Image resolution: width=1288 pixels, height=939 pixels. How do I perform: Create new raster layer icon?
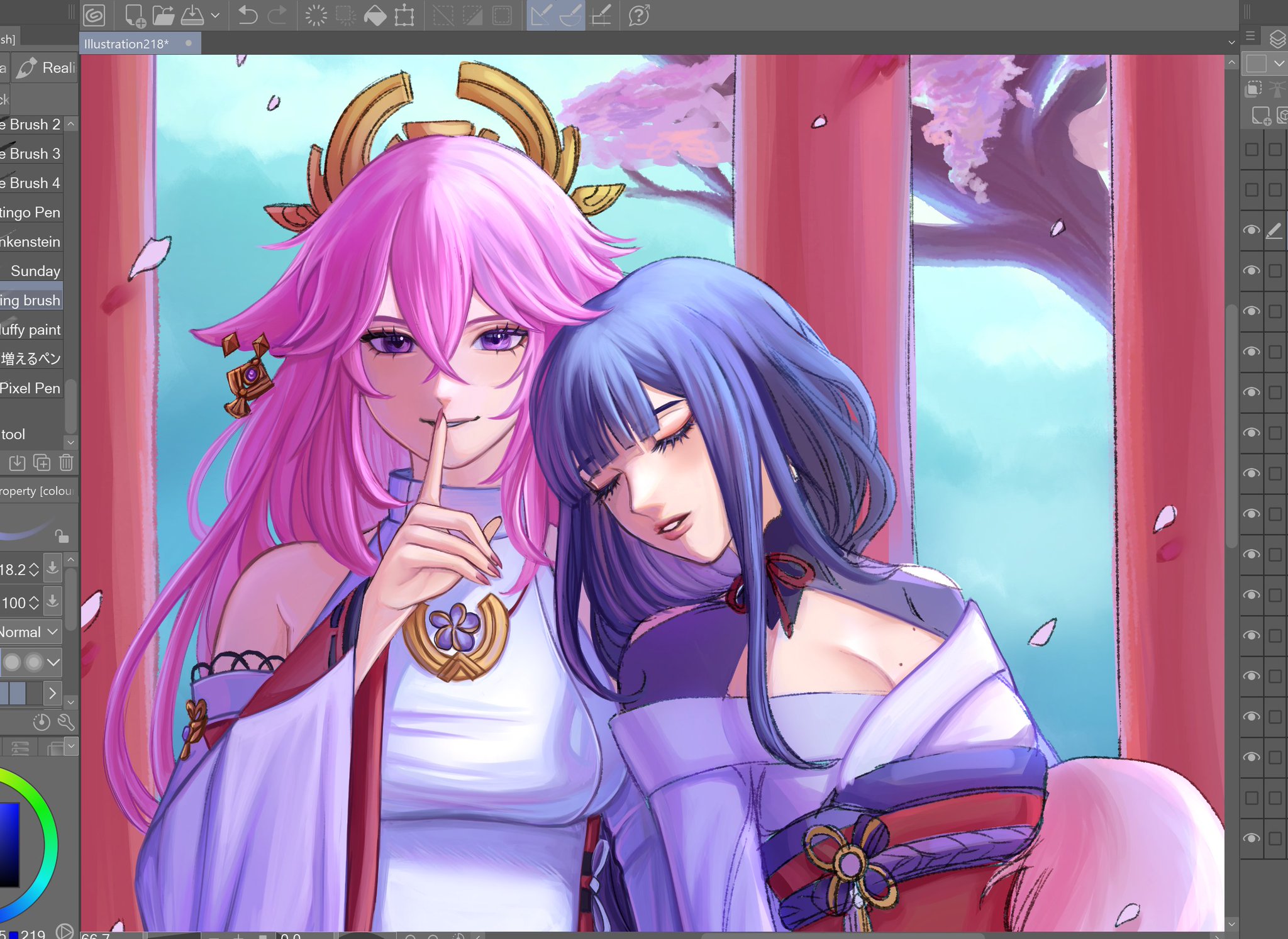tap(1260, 116)
